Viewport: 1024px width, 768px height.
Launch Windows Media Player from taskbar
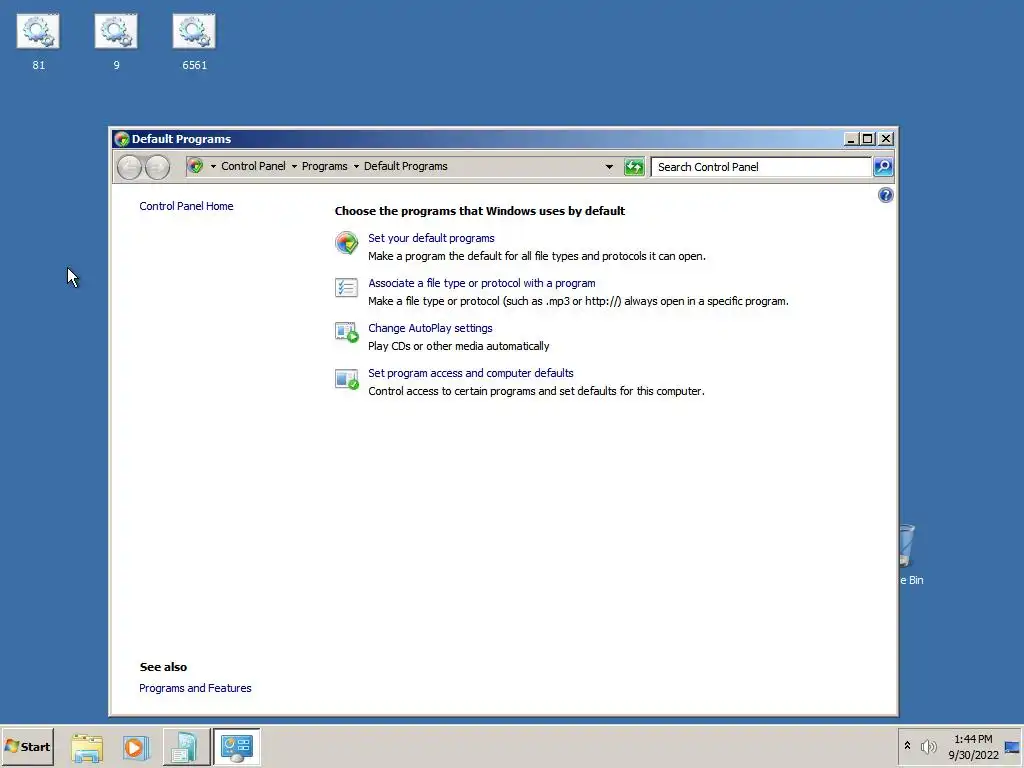(135, 747)
